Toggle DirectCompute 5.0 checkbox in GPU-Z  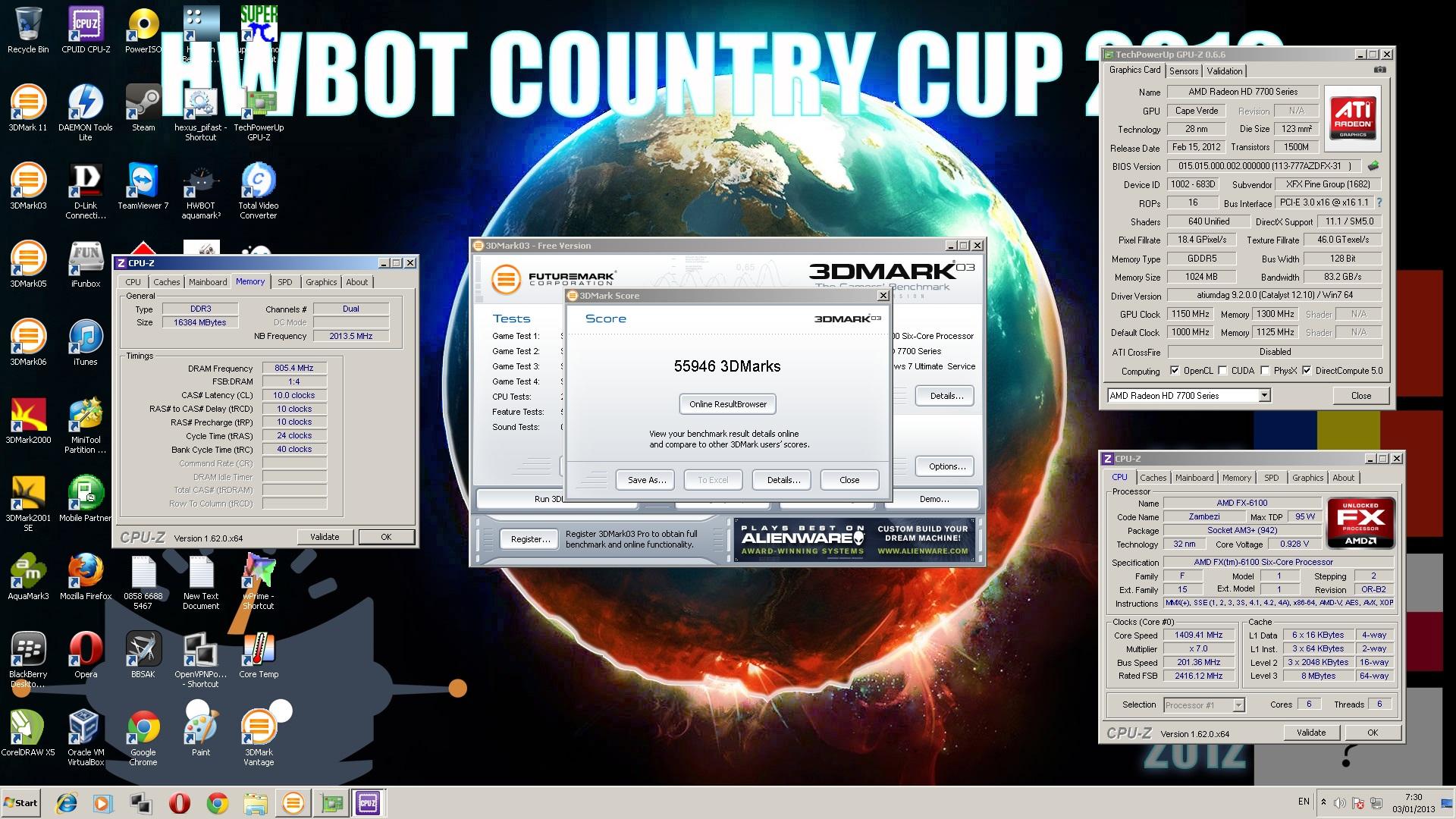click(x=1307, y=371)
